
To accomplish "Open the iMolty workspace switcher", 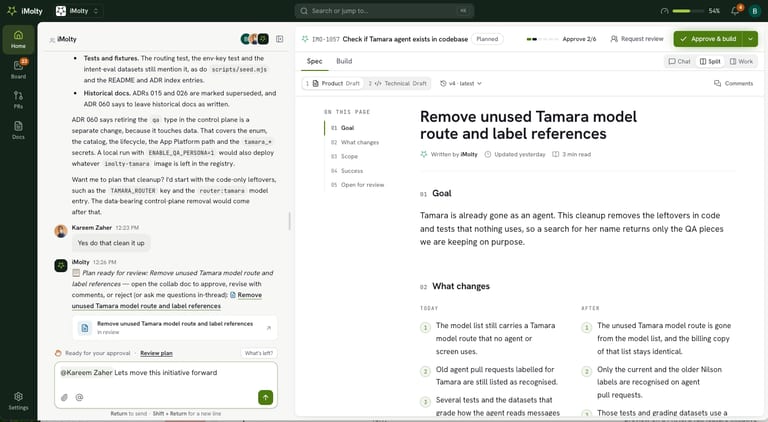I will pos(78,11).
